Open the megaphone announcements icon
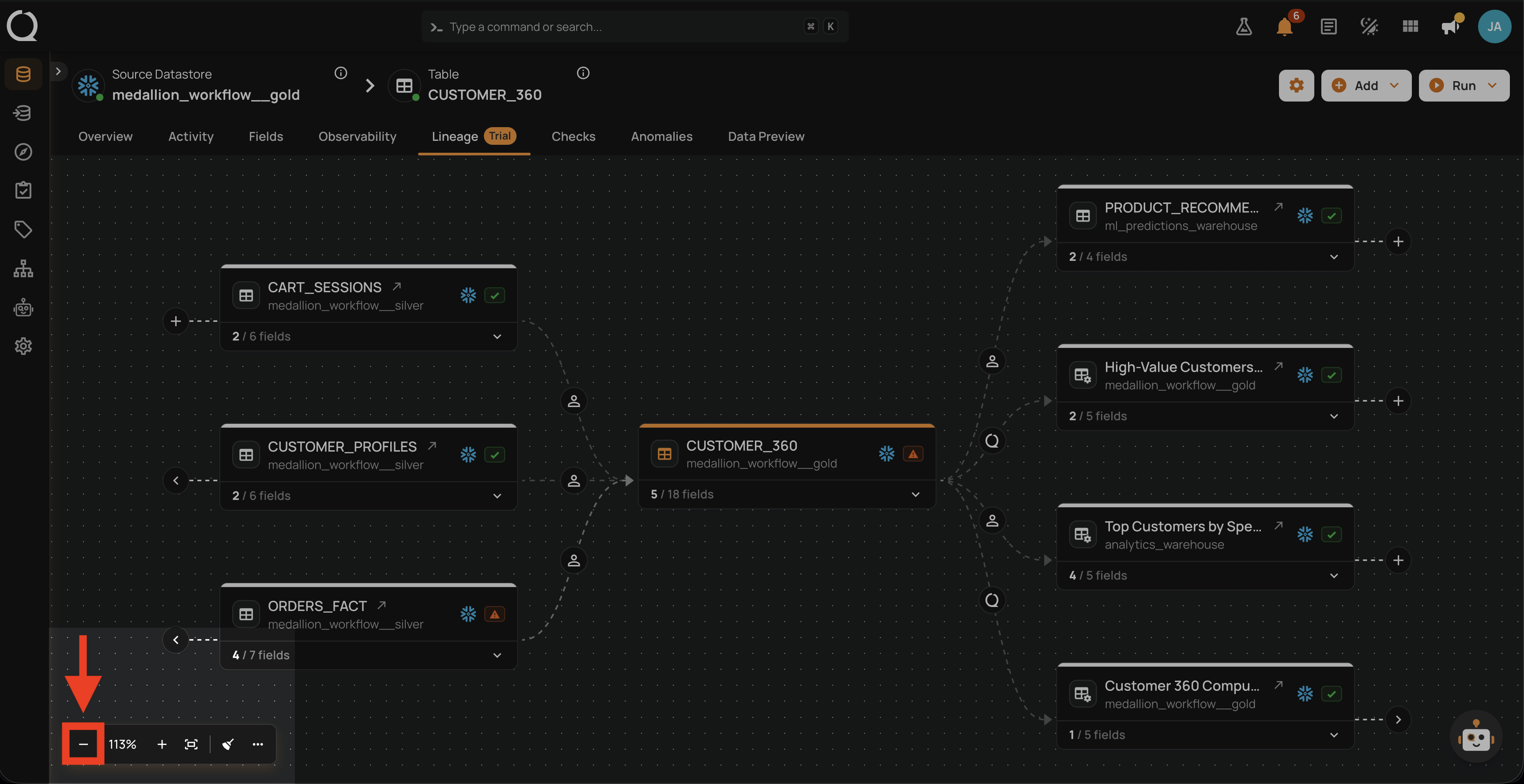 pyautogui.click(x=1451, y=26)
